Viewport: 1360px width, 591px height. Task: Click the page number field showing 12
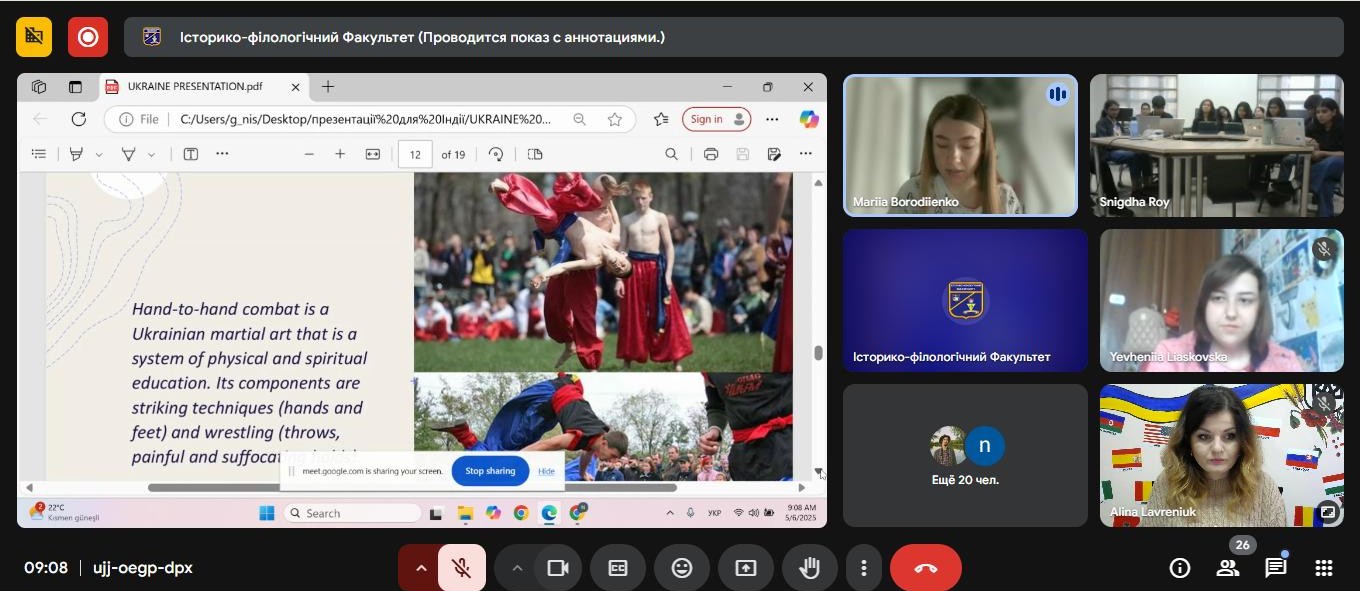pos(415,154)
